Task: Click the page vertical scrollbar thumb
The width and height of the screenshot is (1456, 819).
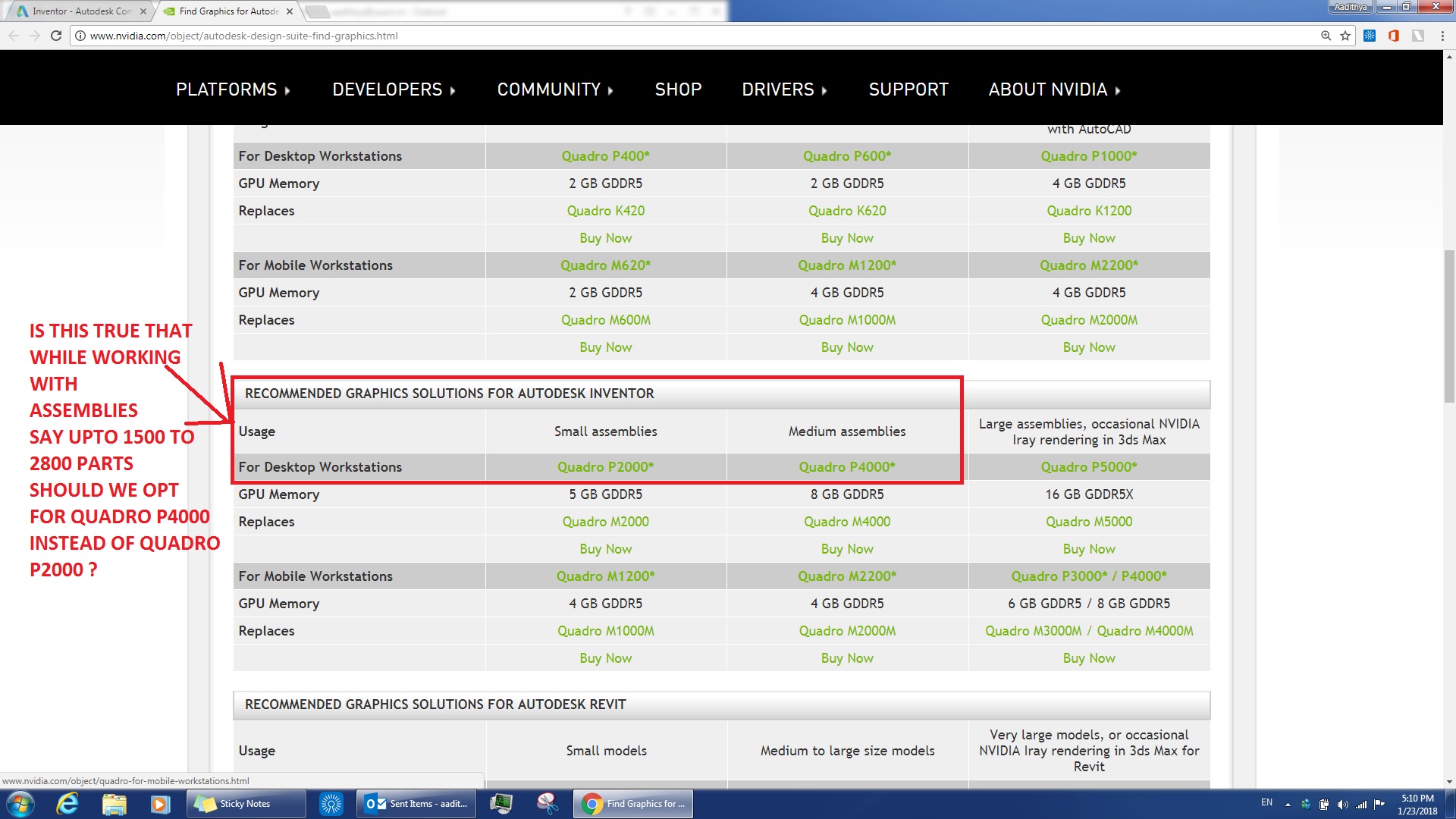Action: [1449, 326]
